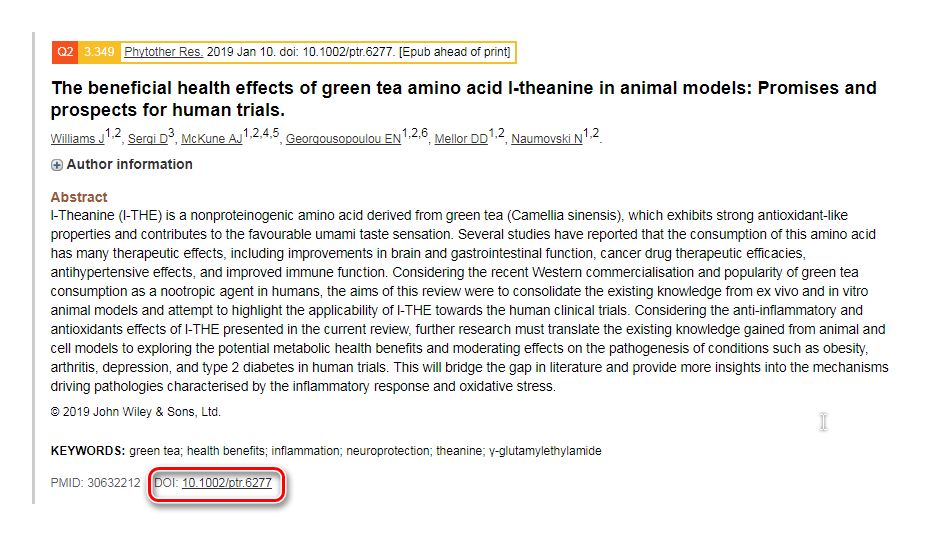Click the article title about l-theanine
The height and width of the screenshot is (543, 950).
[x=463, y=98]
